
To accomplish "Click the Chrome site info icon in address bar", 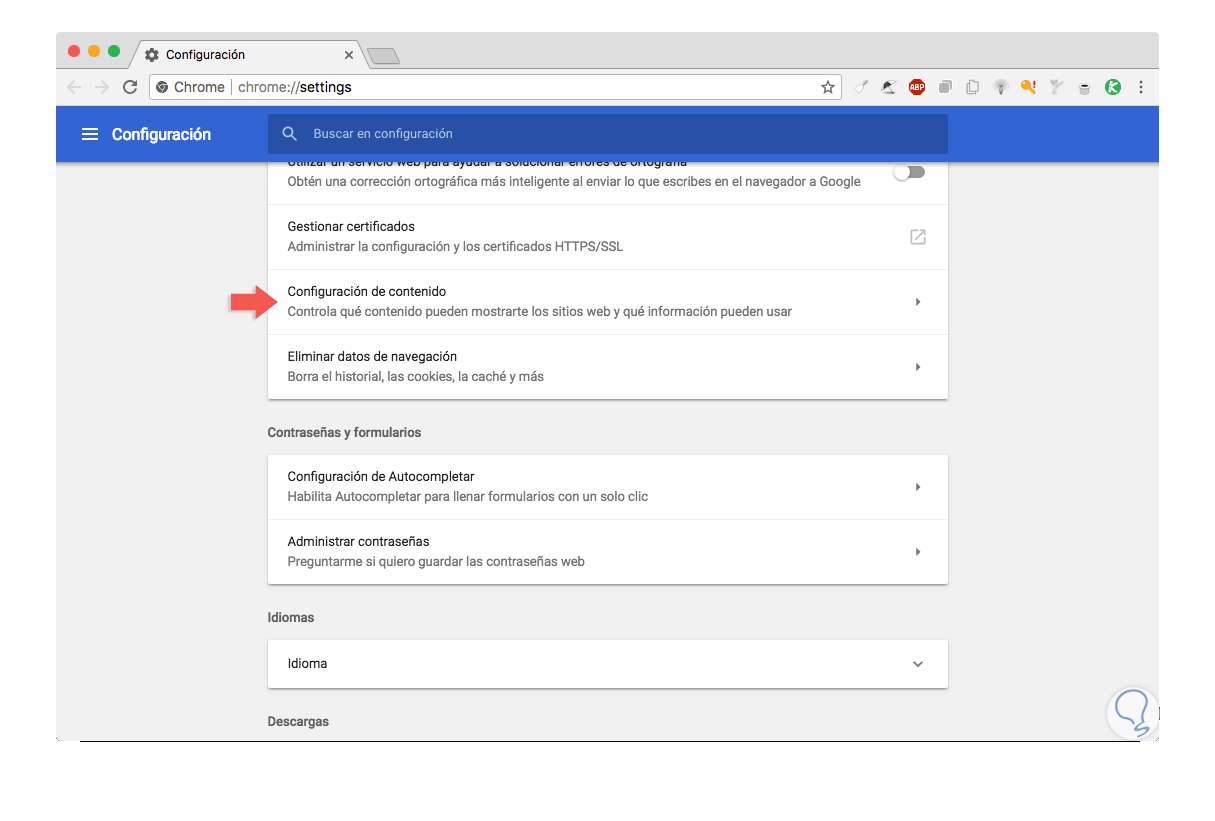I will [163, 87].
